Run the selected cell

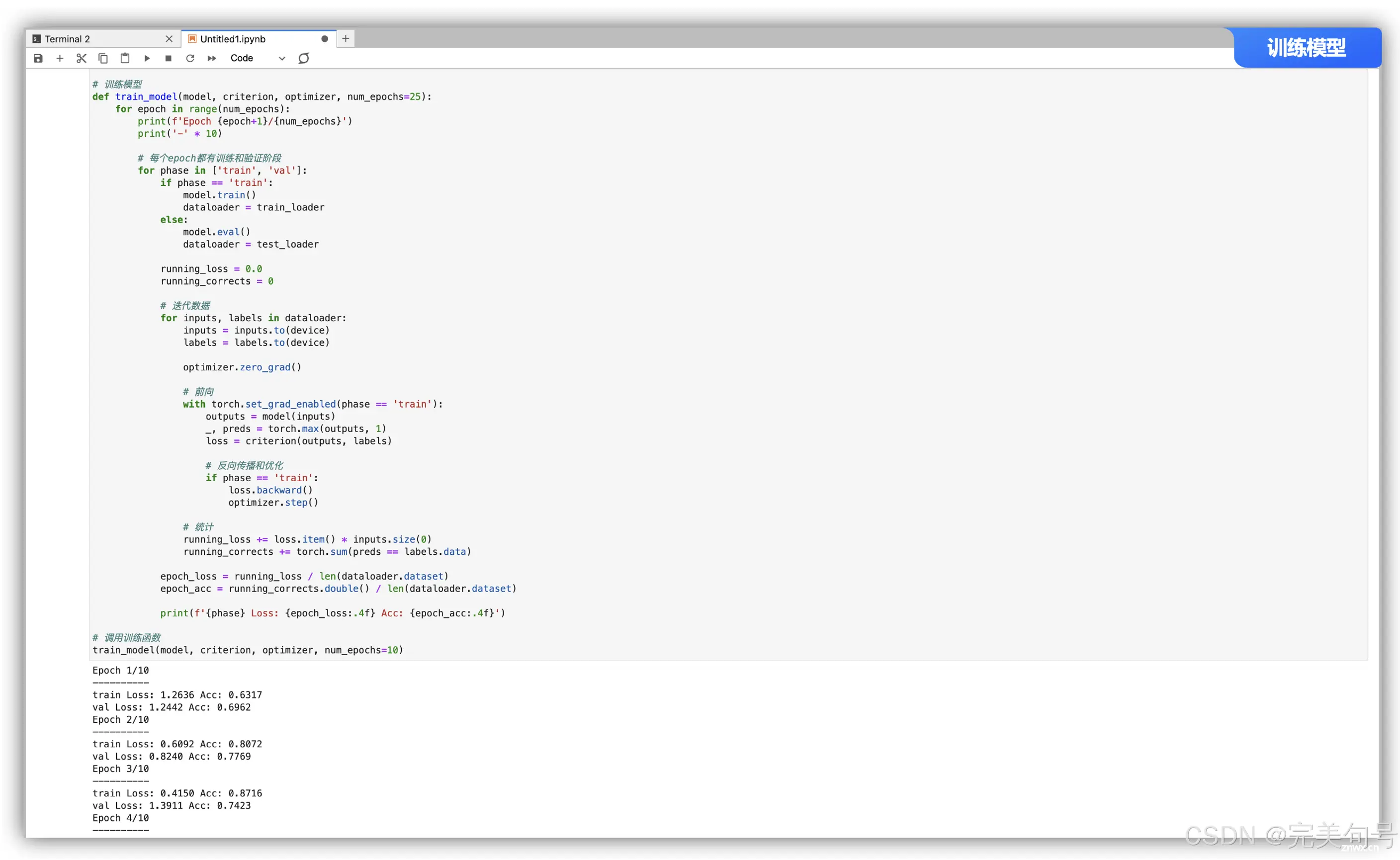tap(147, 58)
